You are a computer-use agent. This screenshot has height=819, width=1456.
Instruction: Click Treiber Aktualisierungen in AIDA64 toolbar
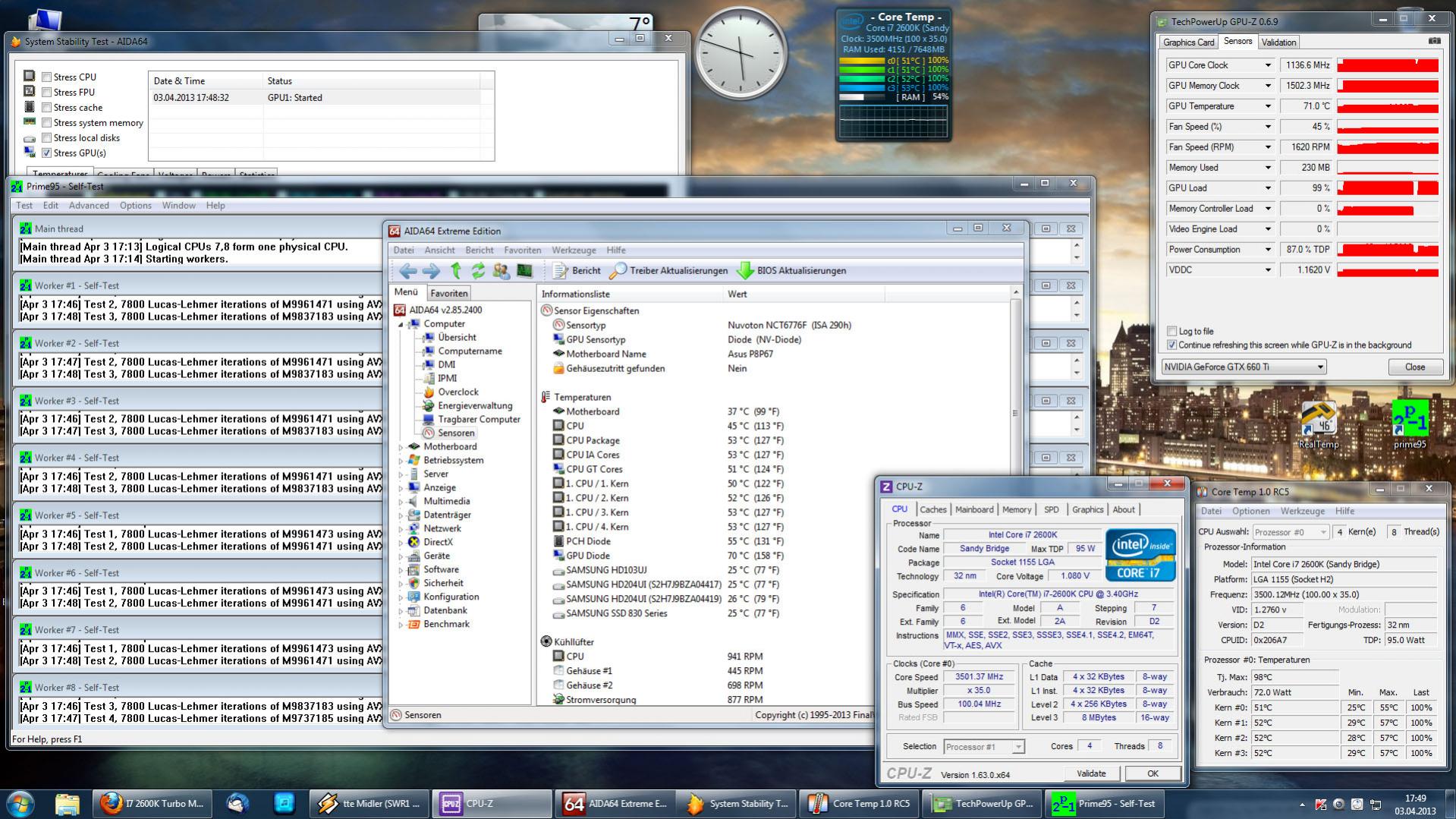point(668,271)
